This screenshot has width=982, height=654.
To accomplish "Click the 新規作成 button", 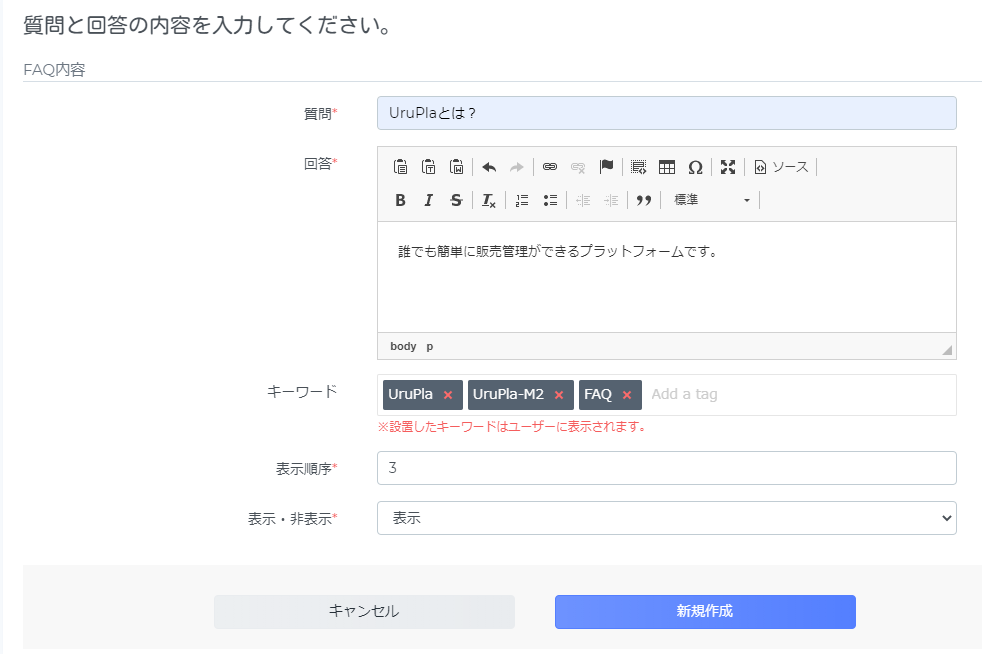I will [705, 611].
